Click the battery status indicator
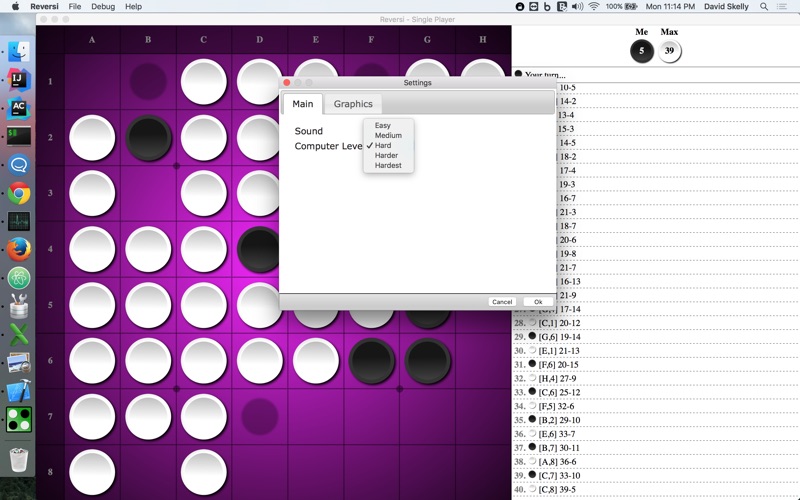800x500 pixels. click(x=622, y=6)
